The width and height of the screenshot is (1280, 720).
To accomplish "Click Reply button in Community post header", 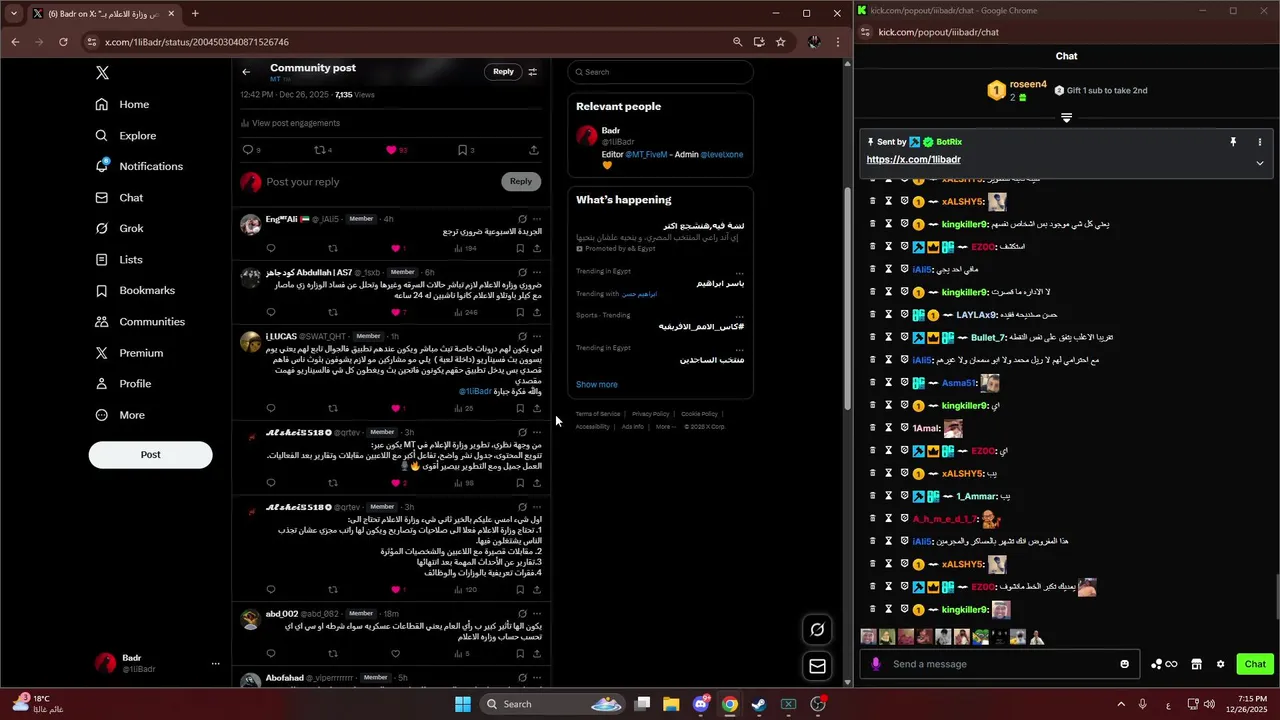I will 503,71.
